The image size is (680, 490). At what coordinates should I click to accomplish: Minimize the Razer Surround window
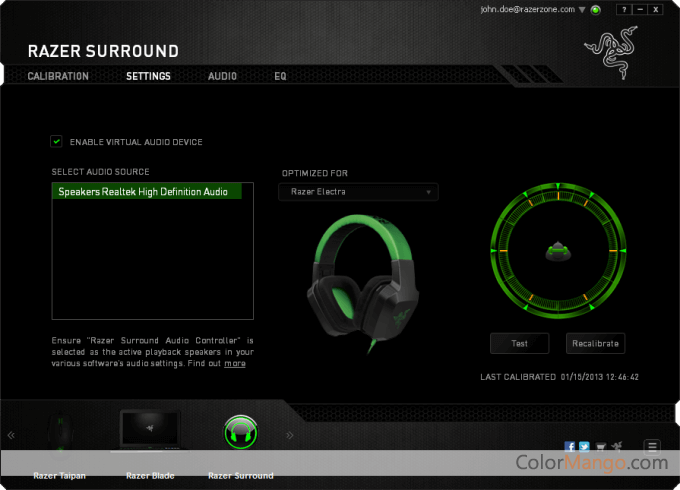point(640,9)
